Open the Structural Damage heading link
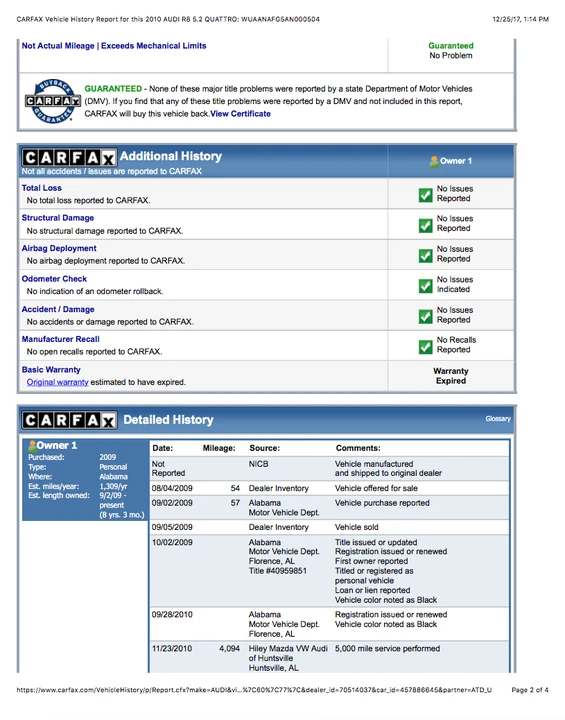Screen dimensions: 565x720 click(x=57, y=218)
